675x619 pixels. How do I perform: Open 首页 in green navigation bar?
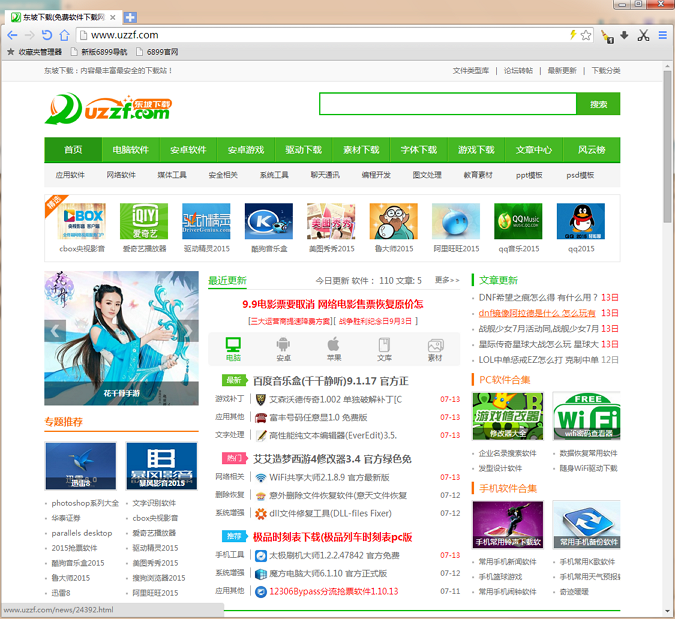73,150
